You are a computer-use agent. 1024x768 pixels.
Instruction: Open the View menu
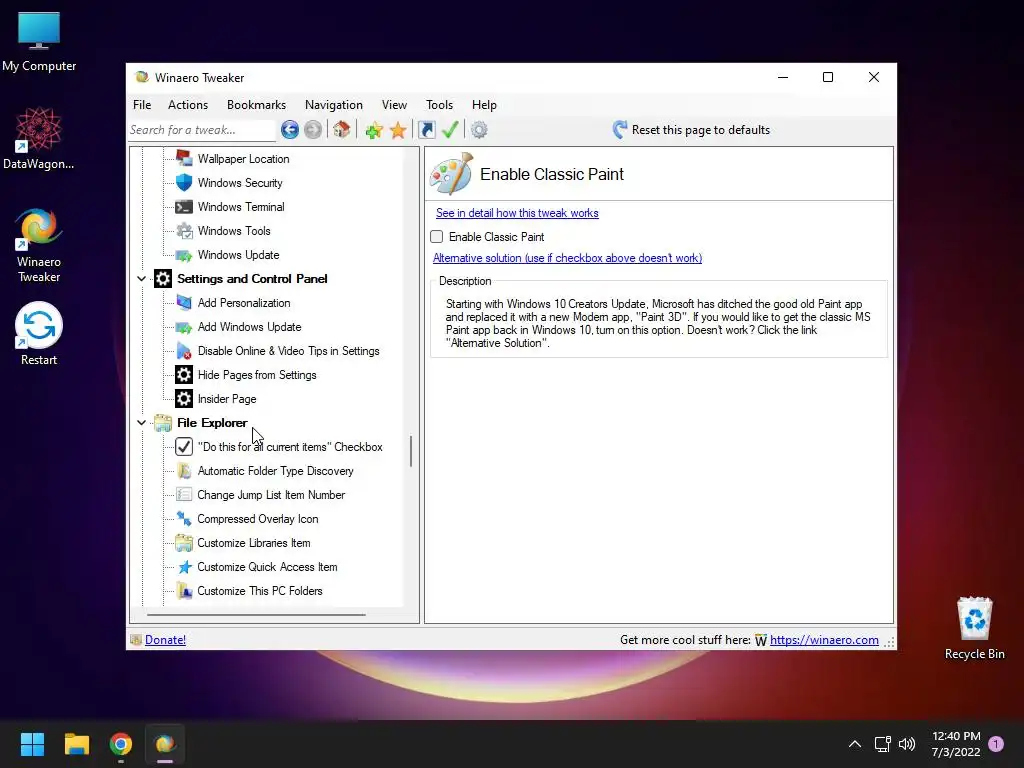394,104
